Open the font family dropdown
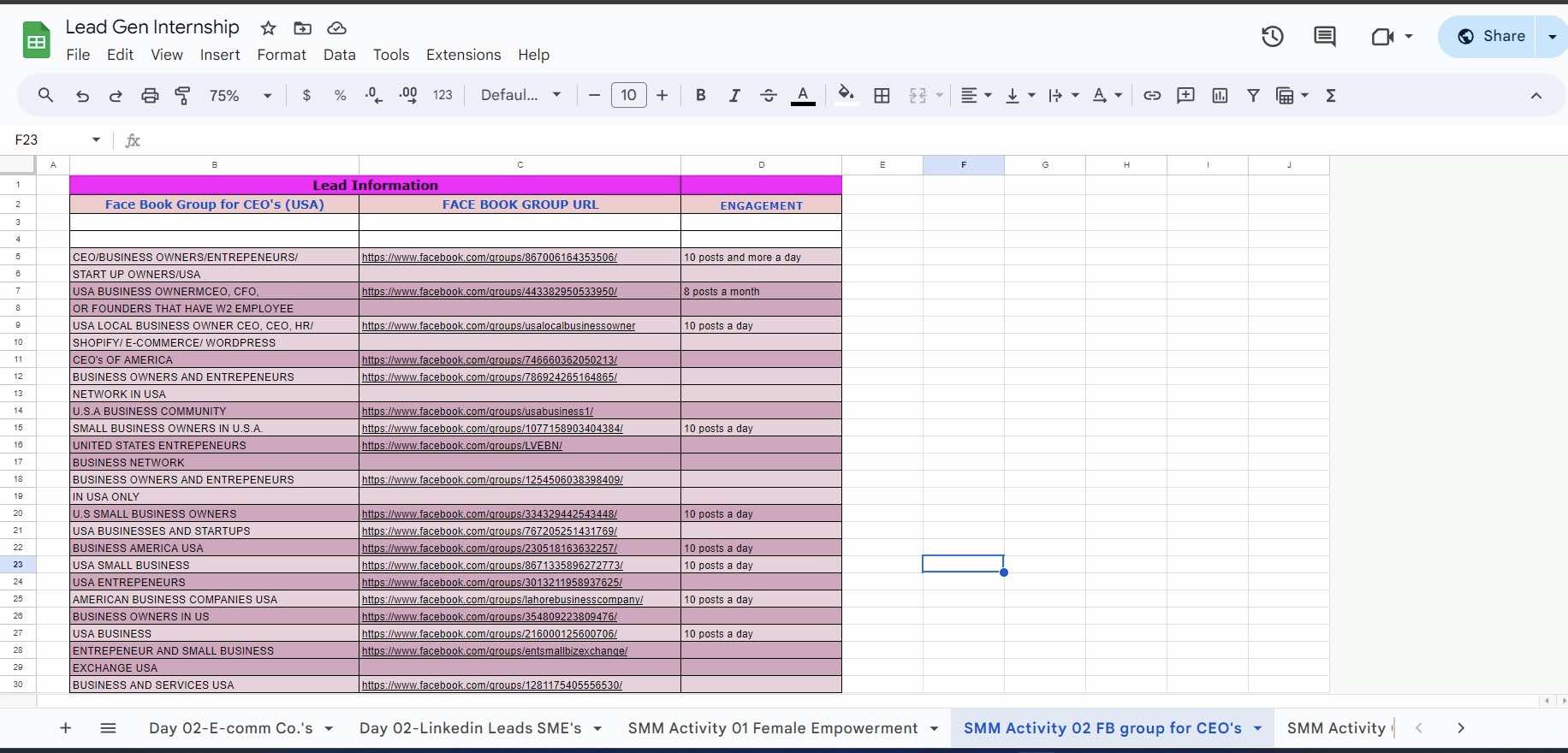 [520, 95]
